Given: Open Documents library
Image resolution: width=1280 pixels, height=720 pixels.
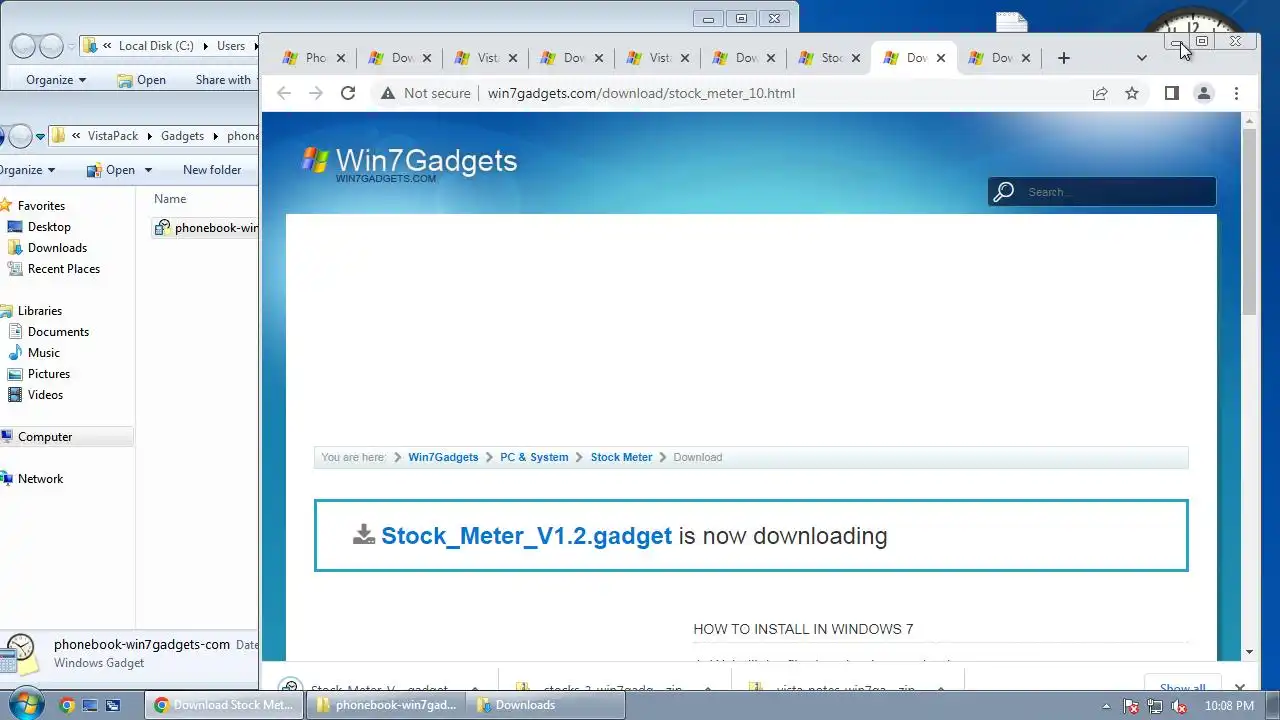Looking at the screenshot, I should pyautogui.click(x=58, y=332).
